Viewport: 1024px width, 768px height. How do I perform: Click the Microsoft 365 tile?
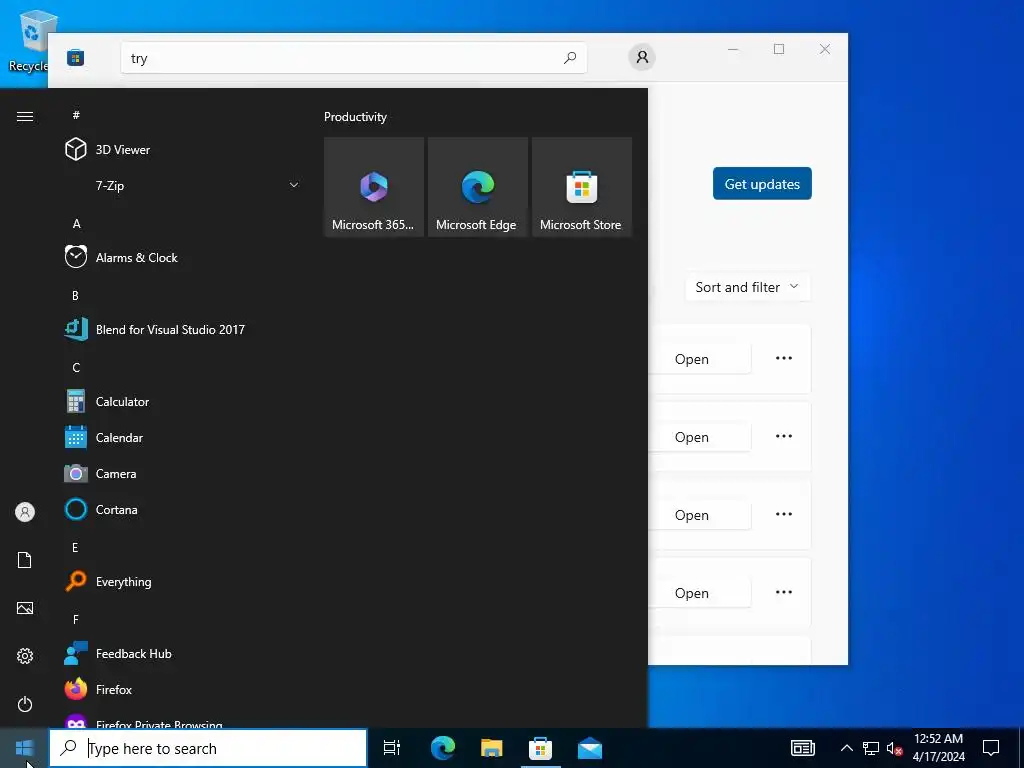tap(374, 187)
